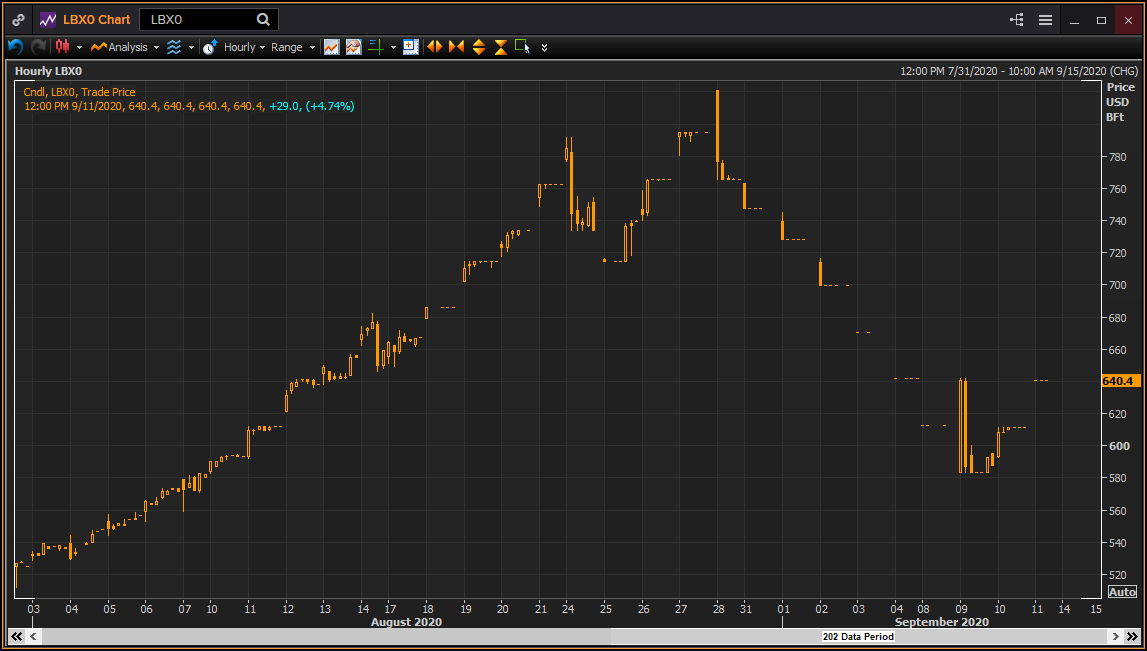Click the expand horizontally arrows icon

(435, 47)
